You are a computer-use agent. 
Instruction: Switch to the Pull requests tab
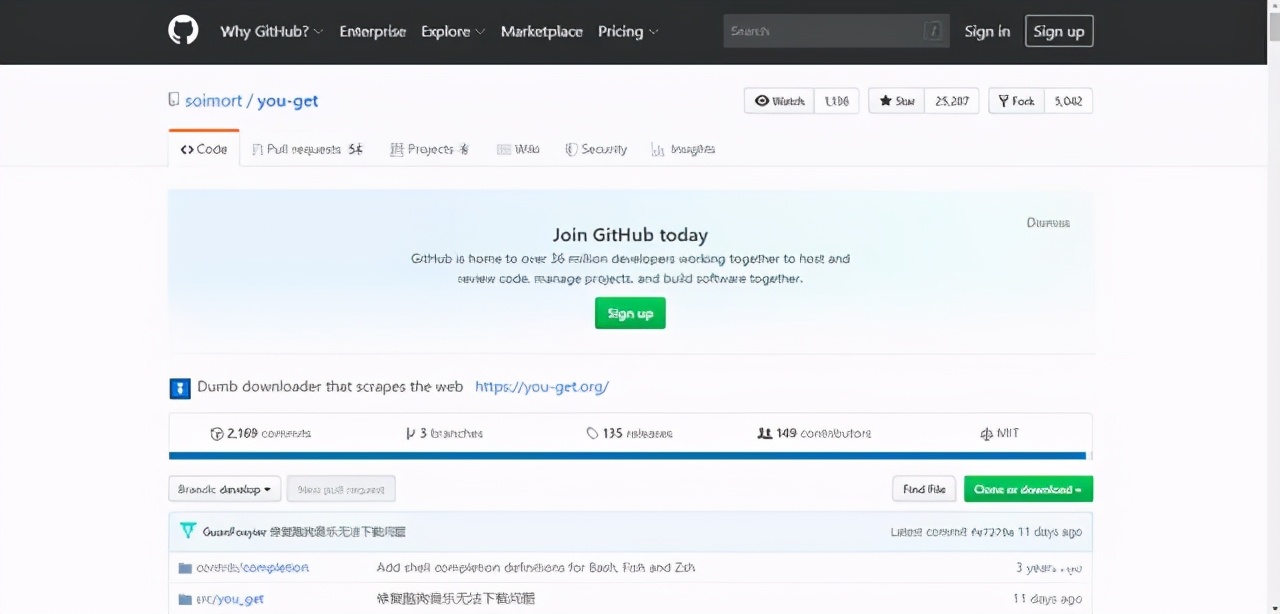[x=306, y=149]
